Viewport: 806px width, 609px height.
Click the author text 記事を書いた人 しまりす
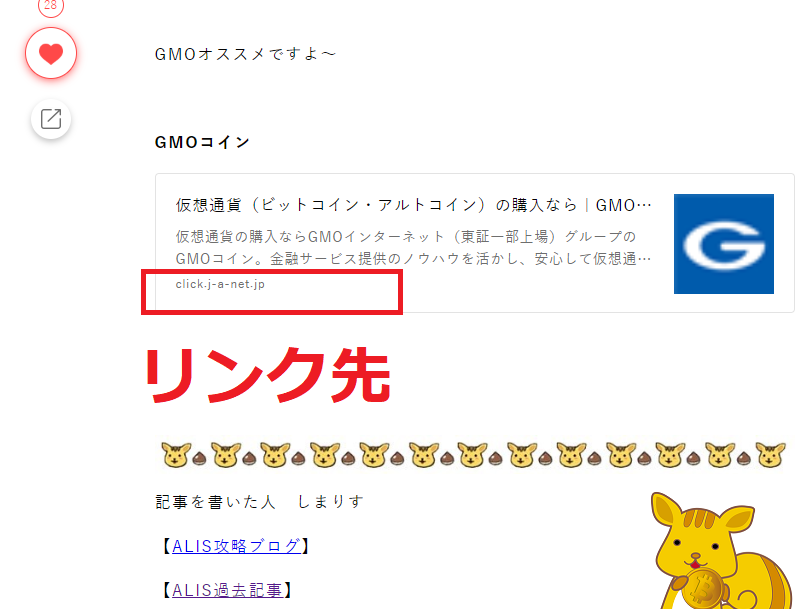[x=260, y=502]
